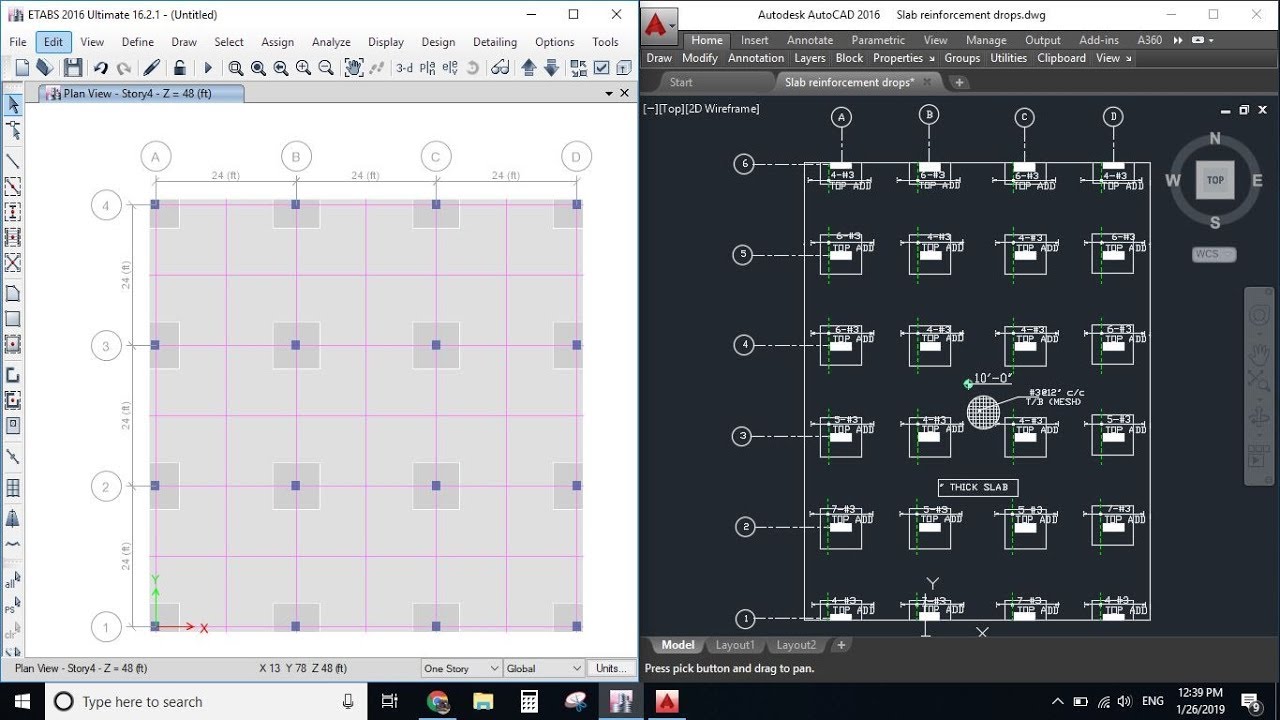
Task: Restore full view in ETABS
Action: pyautogui.click(x=258, y=68)
